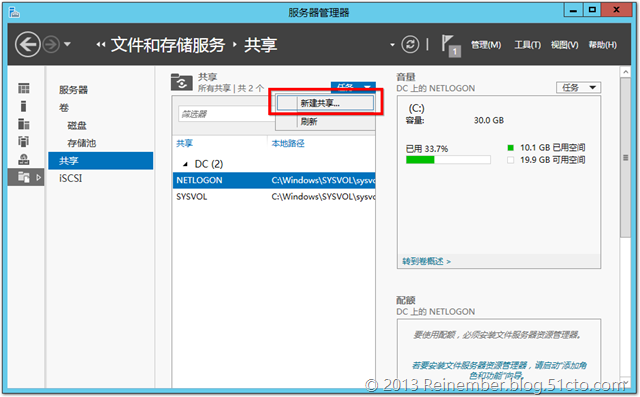
Task: Click the shares folder icon in tile header
Action: pyautogui.click(x=182, y=82)
